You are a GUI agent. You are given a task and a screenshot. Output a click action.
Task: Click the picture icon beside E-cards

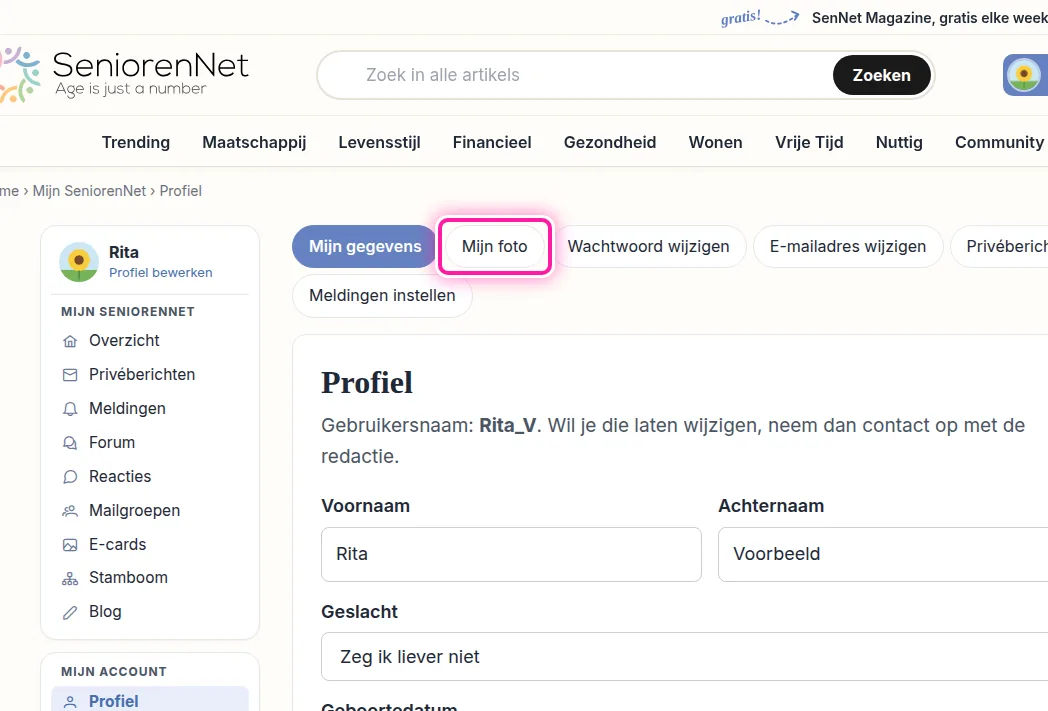point(70,545)
